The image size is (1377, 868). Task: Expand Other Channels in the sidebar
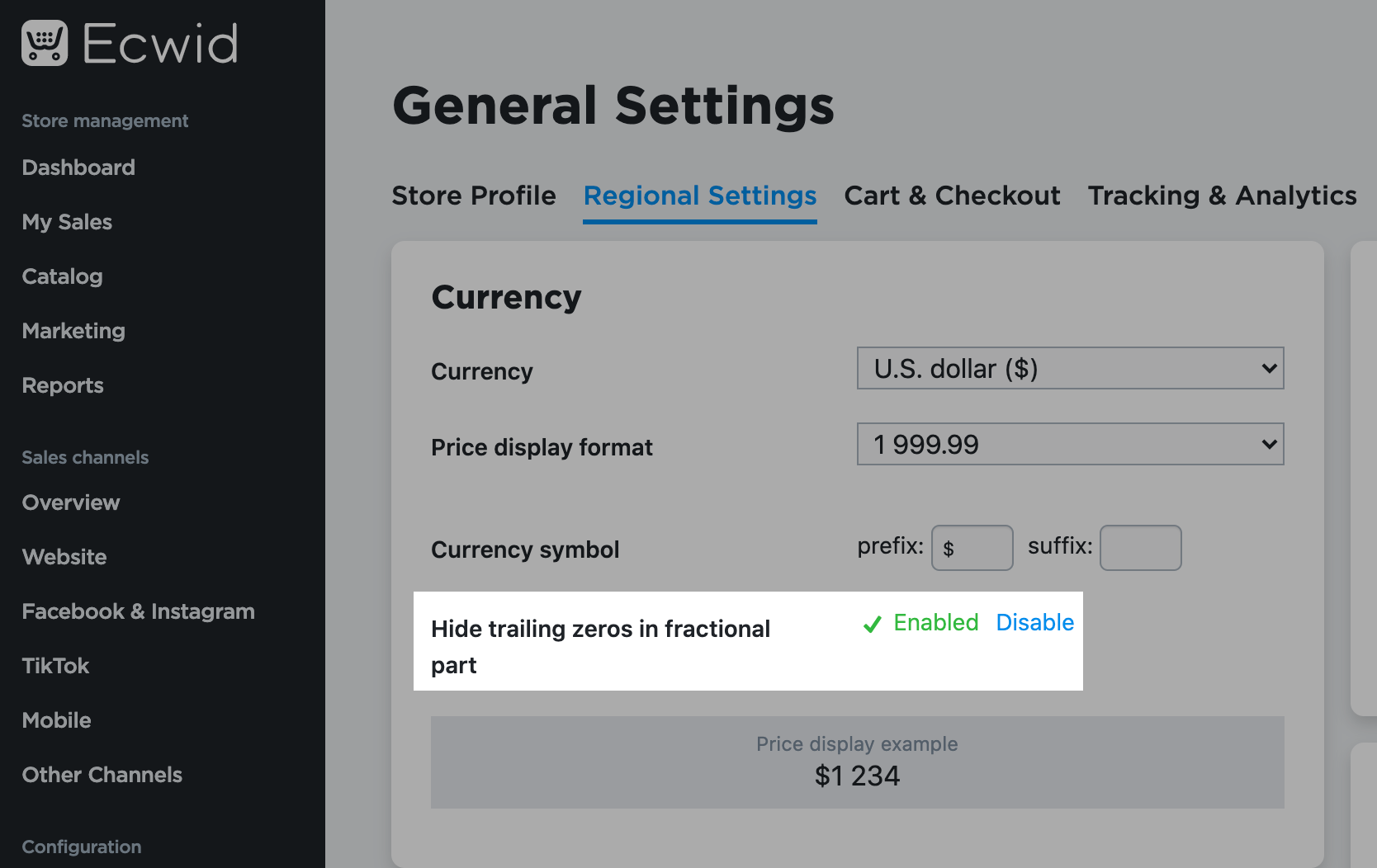point(102,774)
